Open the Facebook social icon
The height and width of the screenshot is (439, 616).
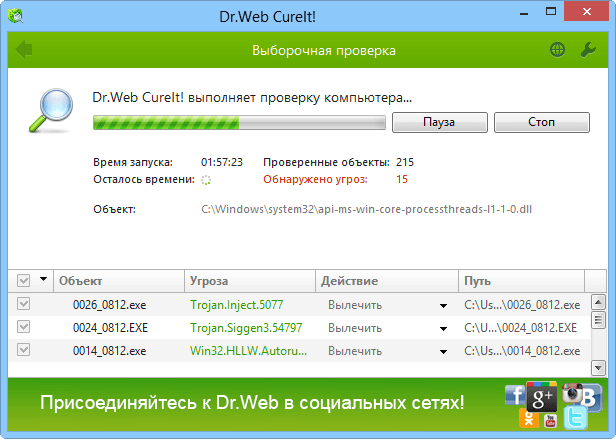click(515, 395)
